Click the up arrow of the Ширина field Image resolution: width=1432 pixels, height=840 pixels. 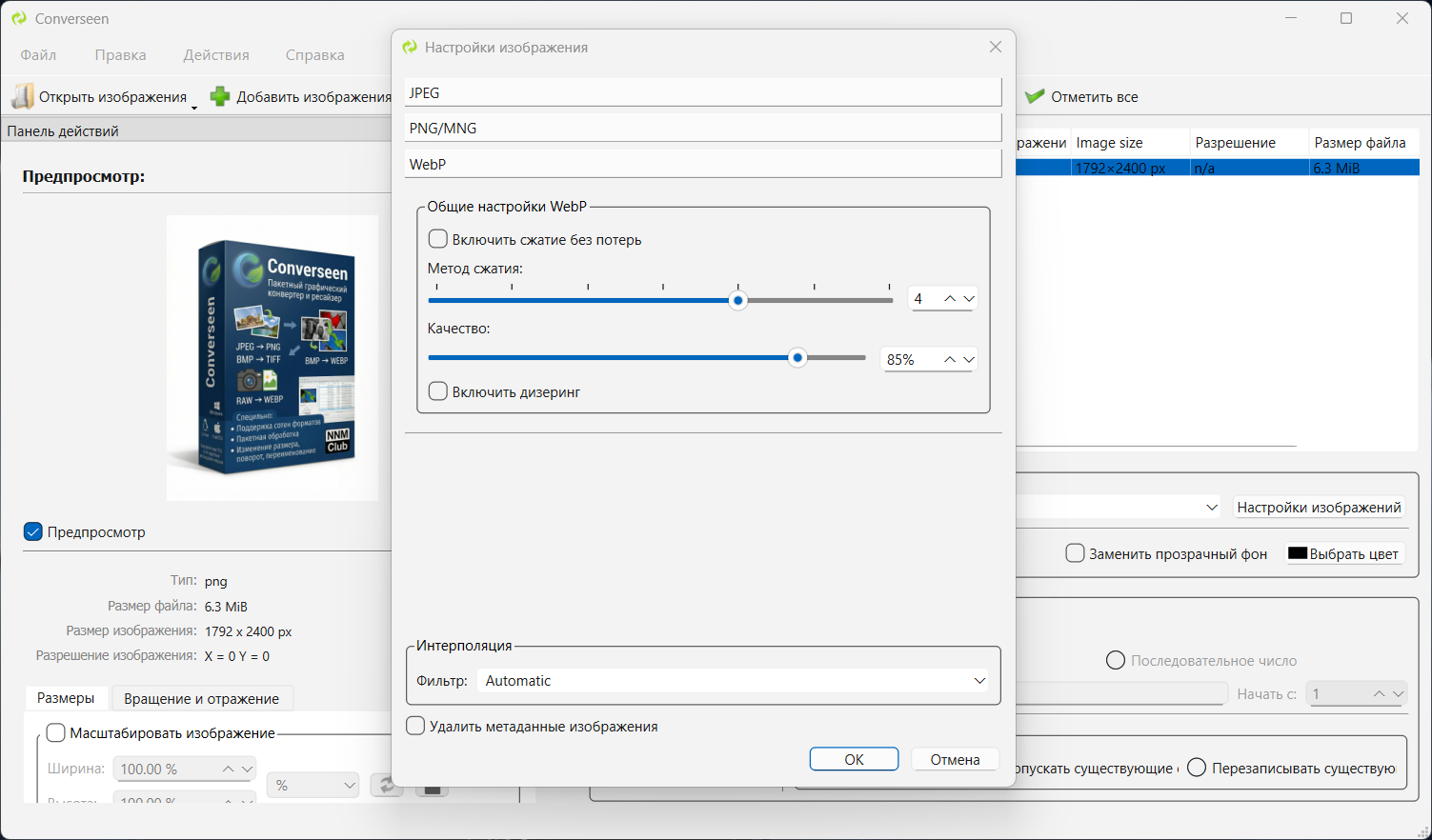[x=228, y=769]
